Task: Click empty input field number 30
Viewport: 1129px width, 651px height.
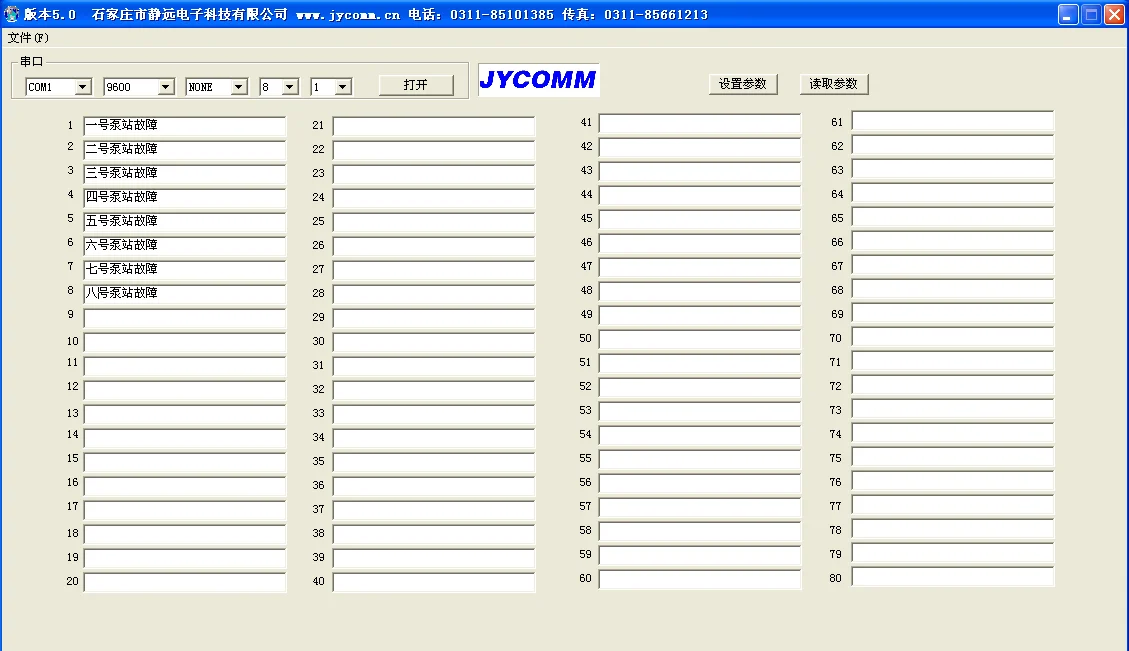Action: 433,342
